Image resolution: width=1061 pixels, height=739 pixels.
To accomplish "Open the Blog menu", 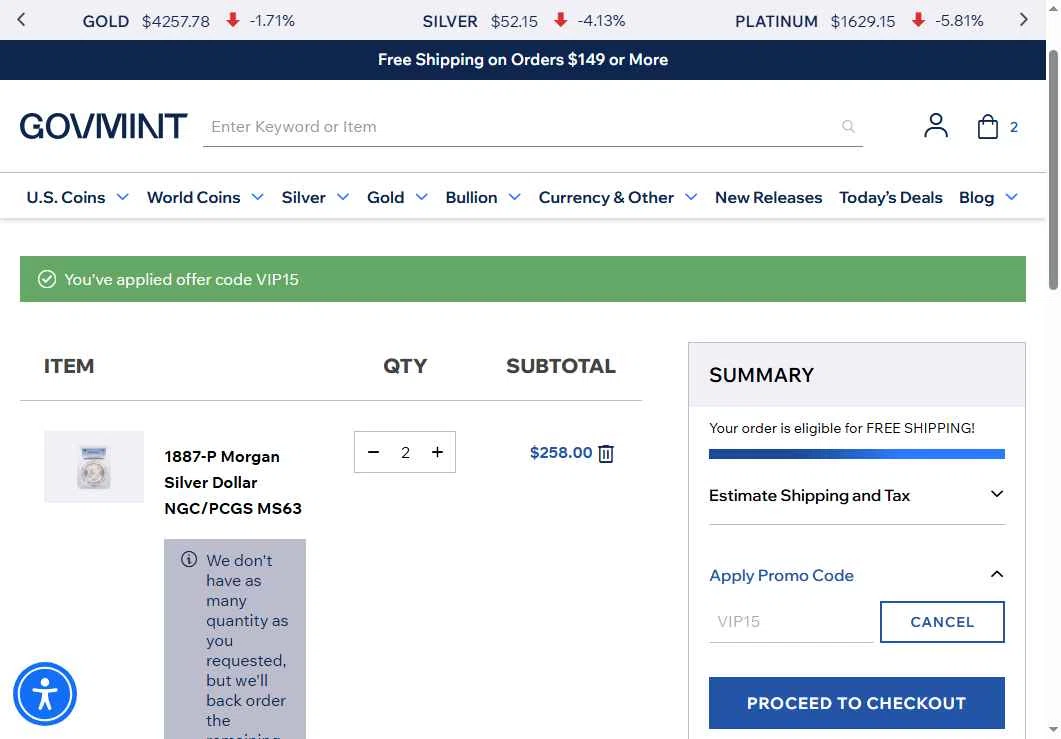I will pyautogui.click(x=976, y=197).
